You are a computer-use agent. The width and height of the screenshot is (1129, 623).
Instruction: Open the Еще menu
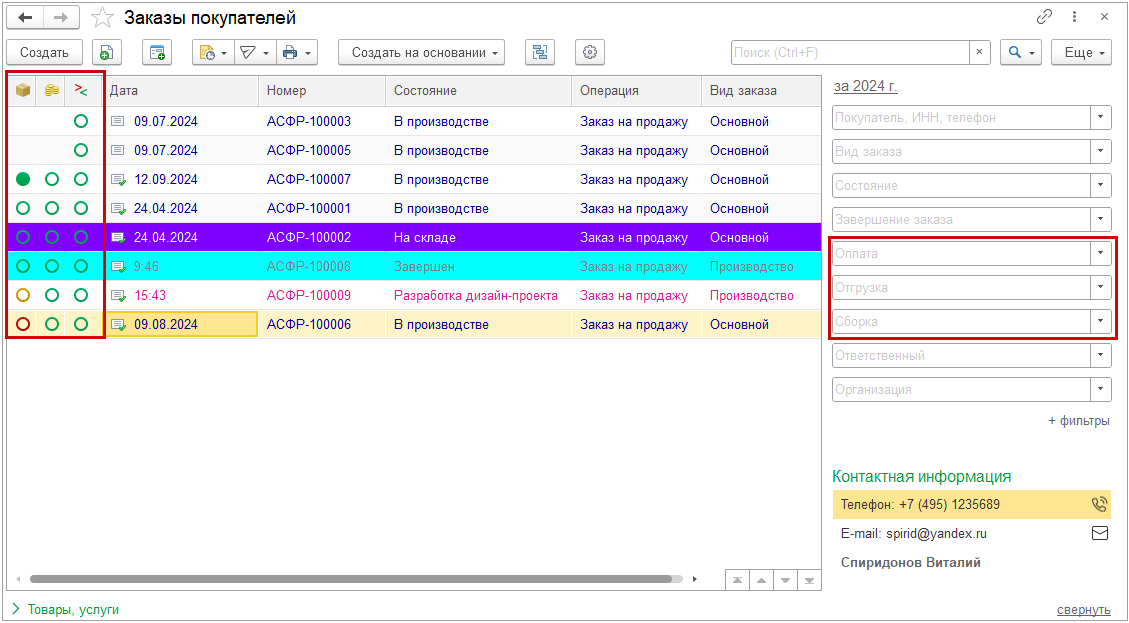click(1081, 52)
